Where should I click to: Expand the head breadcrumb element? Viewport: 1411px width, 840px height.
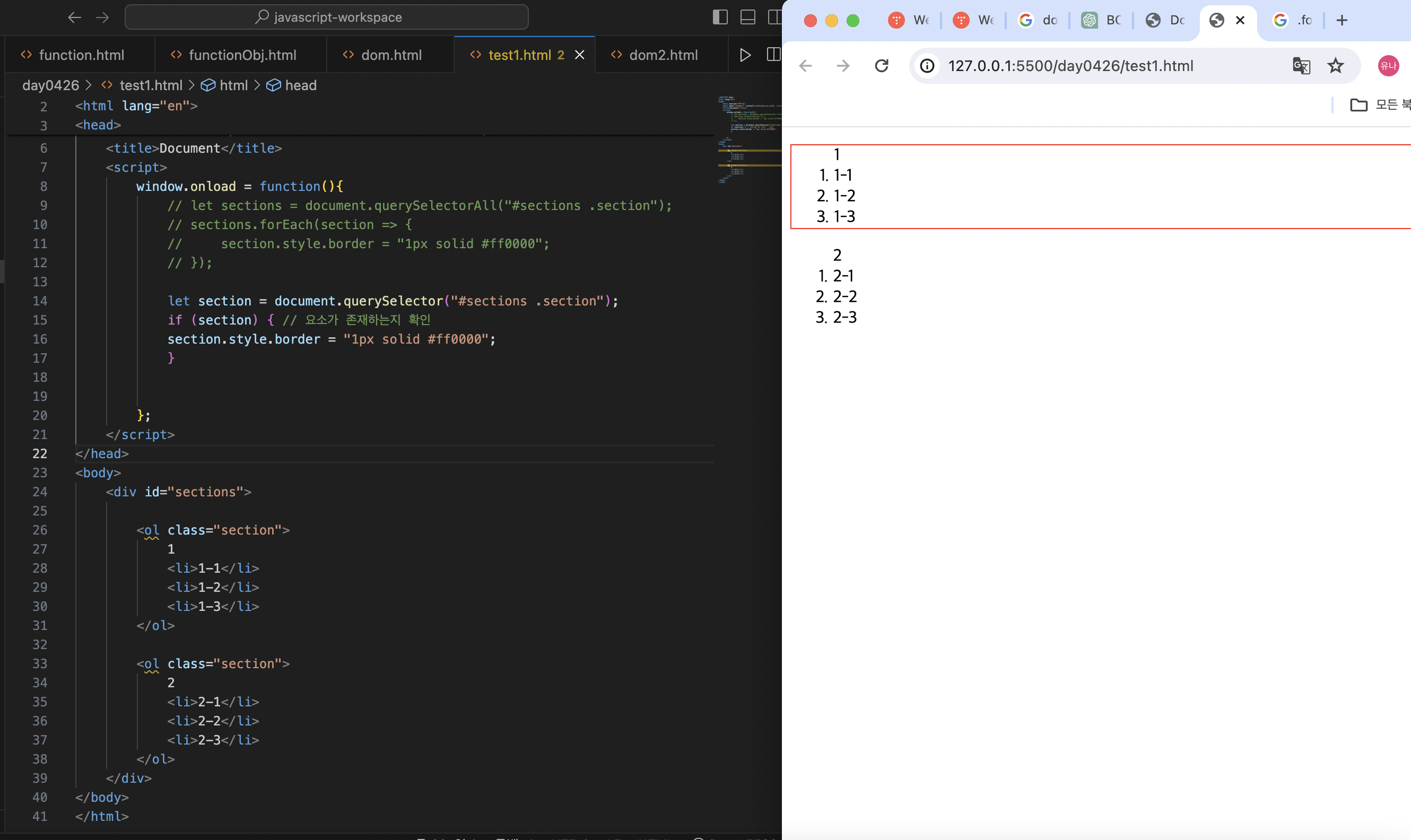click(300, 85)
